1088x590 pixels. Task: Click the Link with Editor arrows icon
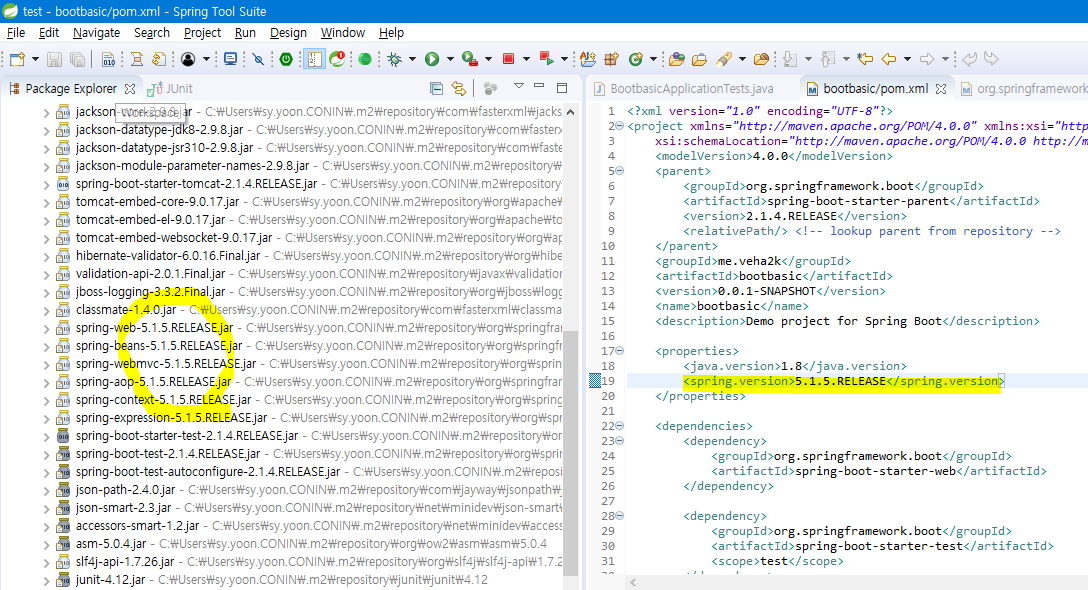459,88
